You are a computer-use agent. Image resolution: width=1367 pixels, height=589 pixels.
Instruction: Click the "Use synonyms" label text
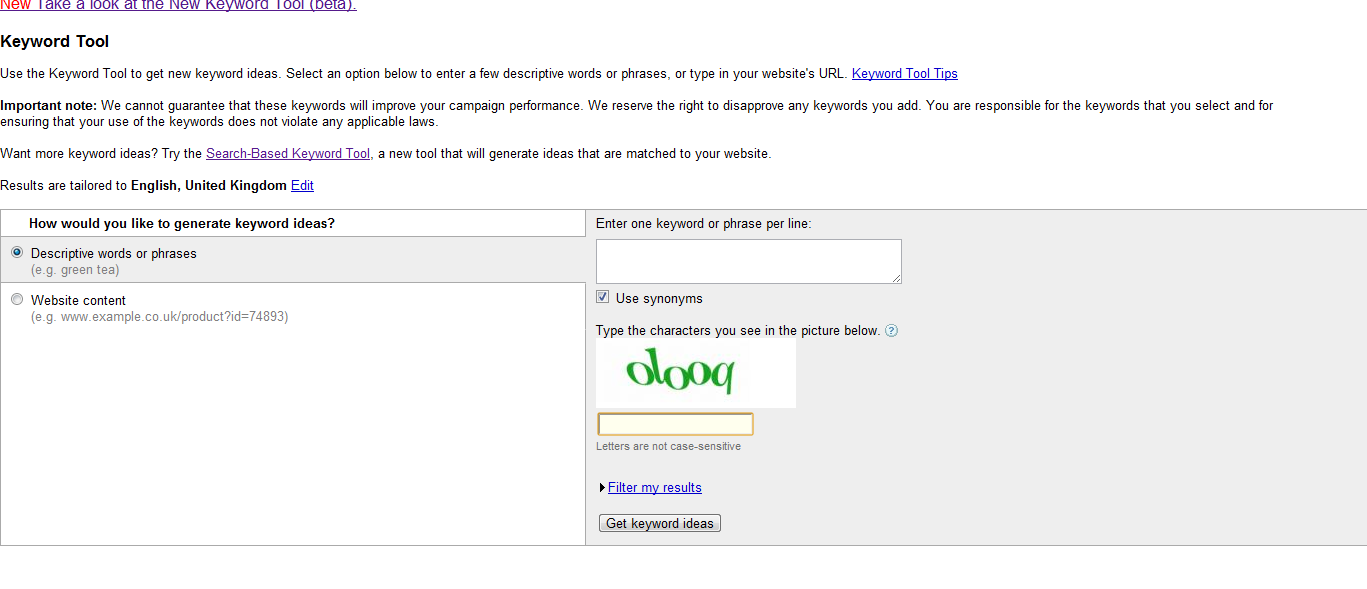coord(659,299)
